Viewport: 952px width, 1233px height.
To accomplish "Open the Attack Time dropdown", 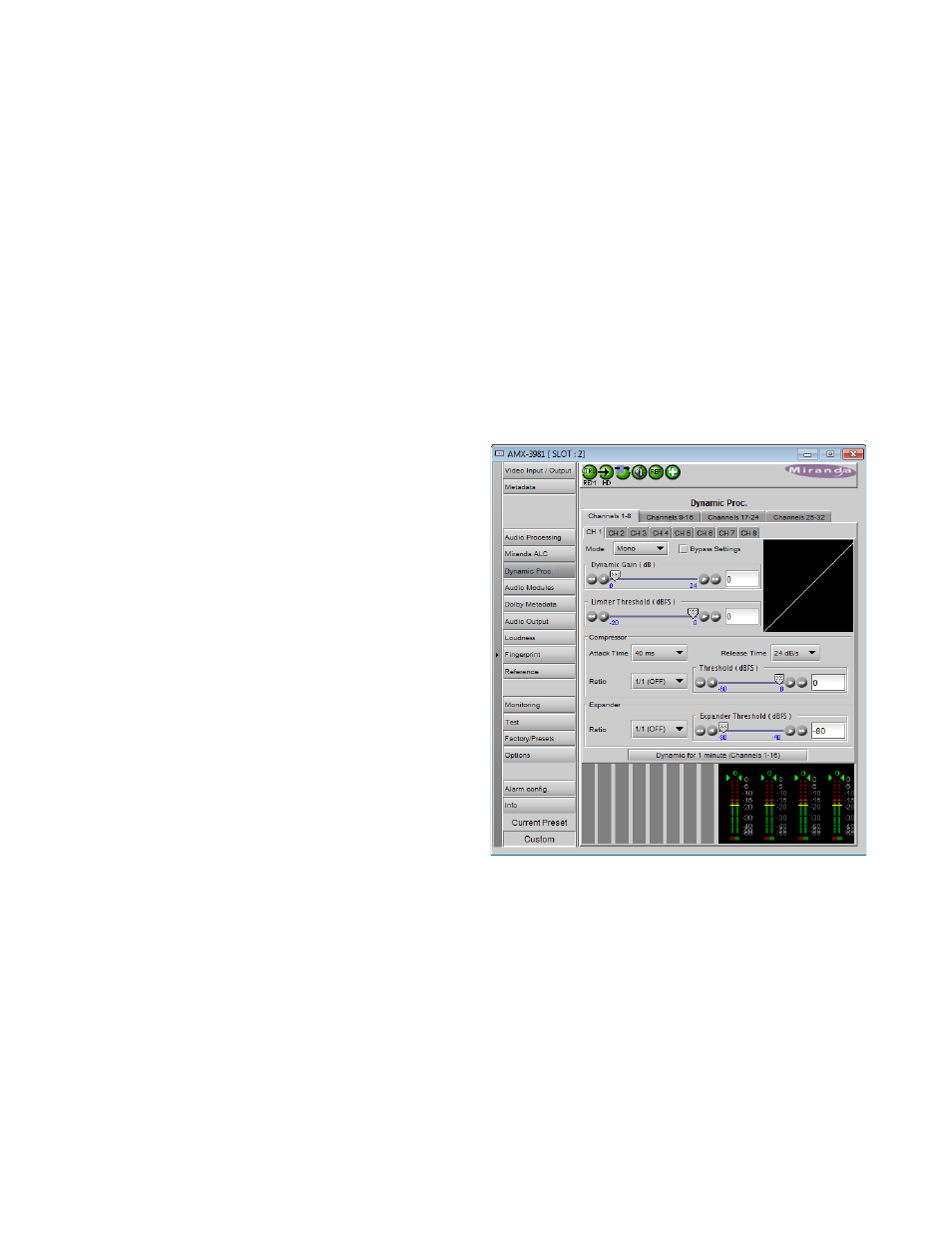I will coord(660,653).
